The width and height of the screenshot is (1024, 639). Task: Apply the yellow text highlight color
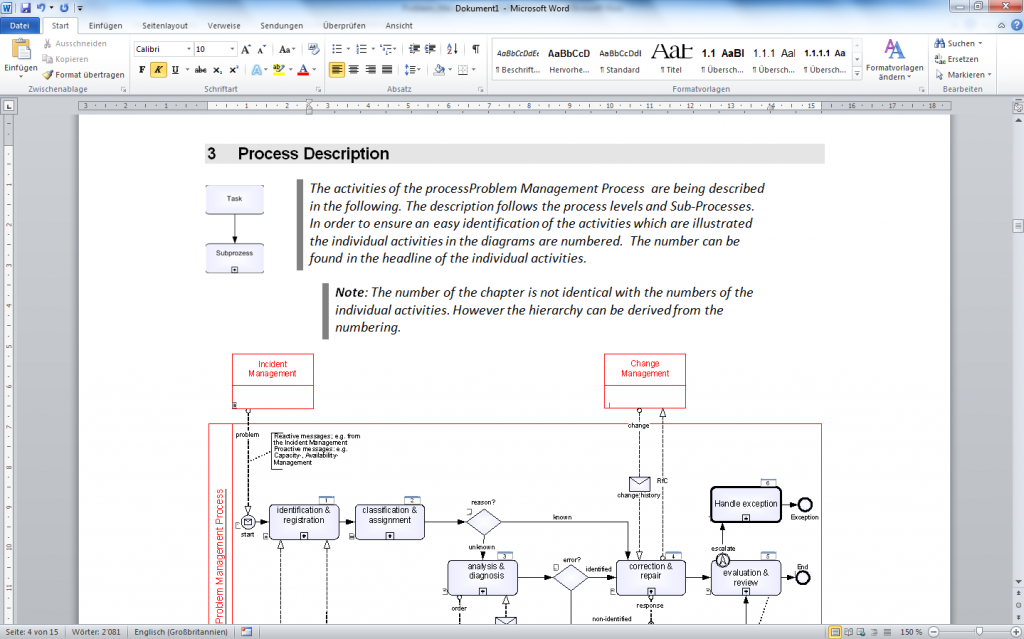(279, 69)
